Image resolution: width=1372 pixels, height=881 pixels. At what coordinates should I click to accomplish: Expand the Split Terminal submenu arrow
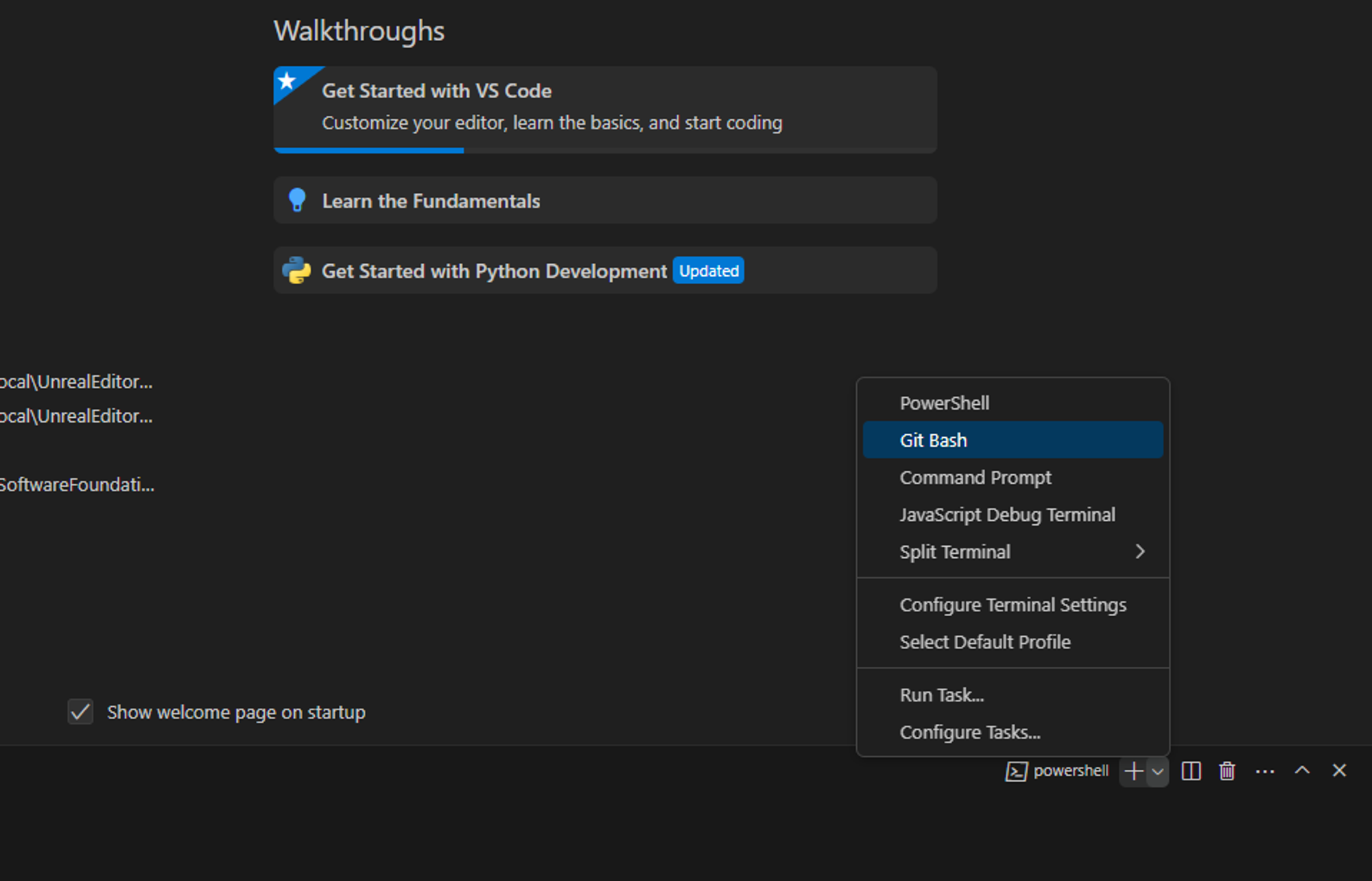[x=1139, y=552]
